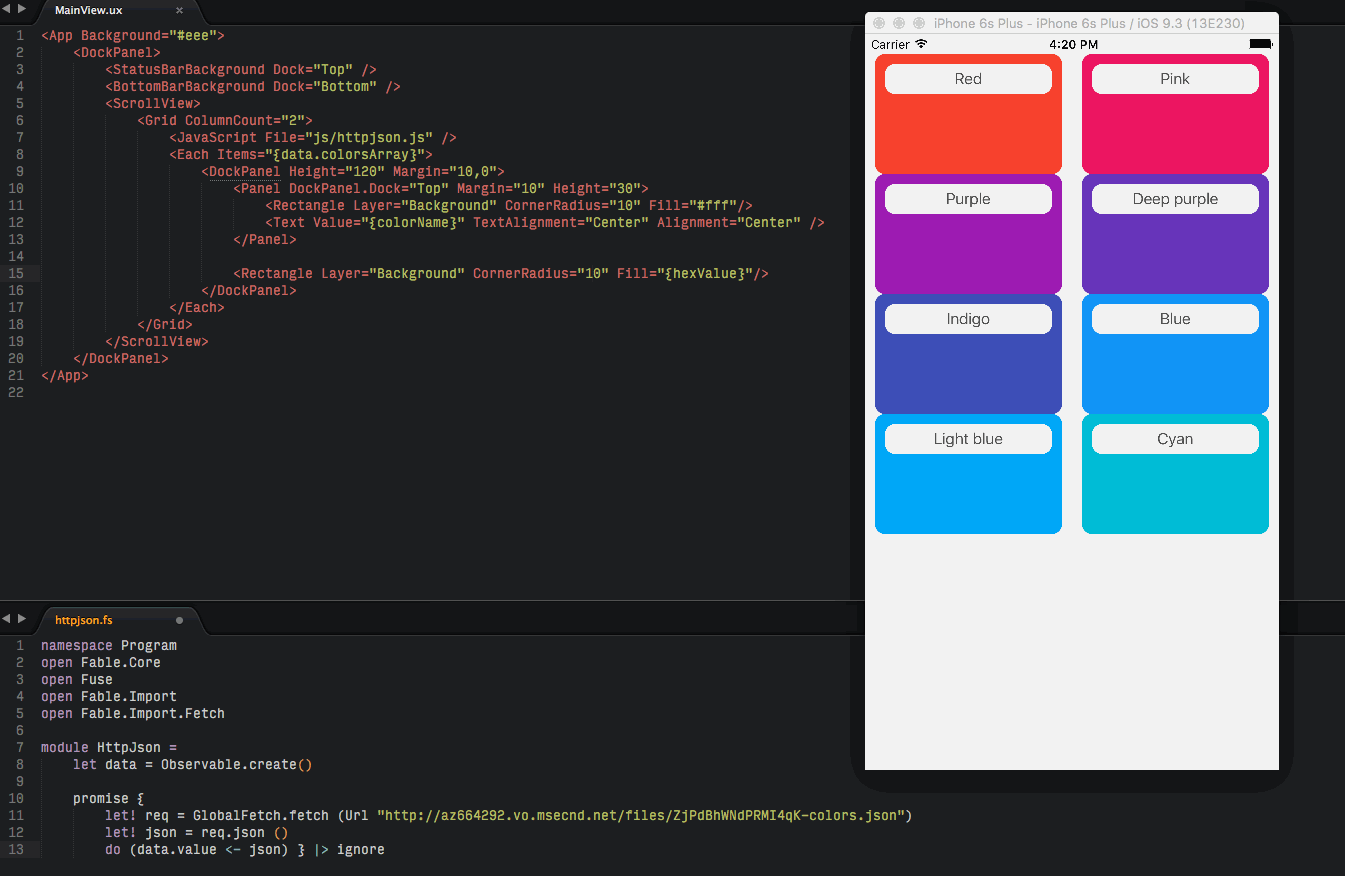The width and height of the screenshot is (1345, 876).
Task: Click the 4:20 PM clock in simulator
Action: pos(1073,45)
